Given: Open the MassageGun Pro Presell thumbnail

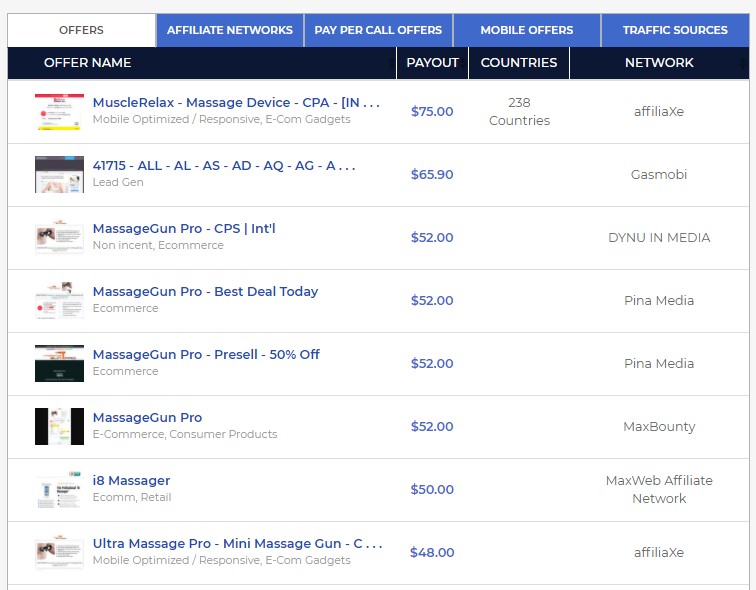Looking at the screenshot, I should point(59,363).
